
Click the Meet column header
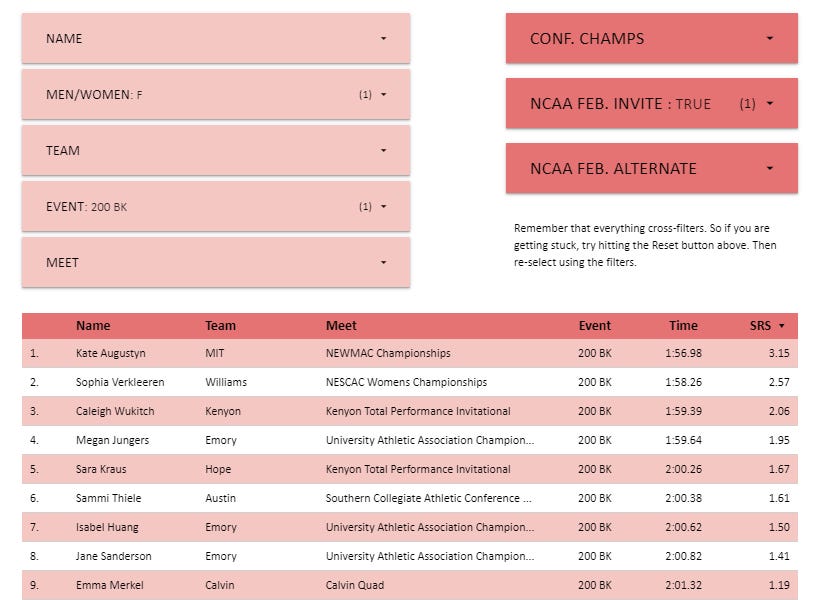(x=341, y=325)
